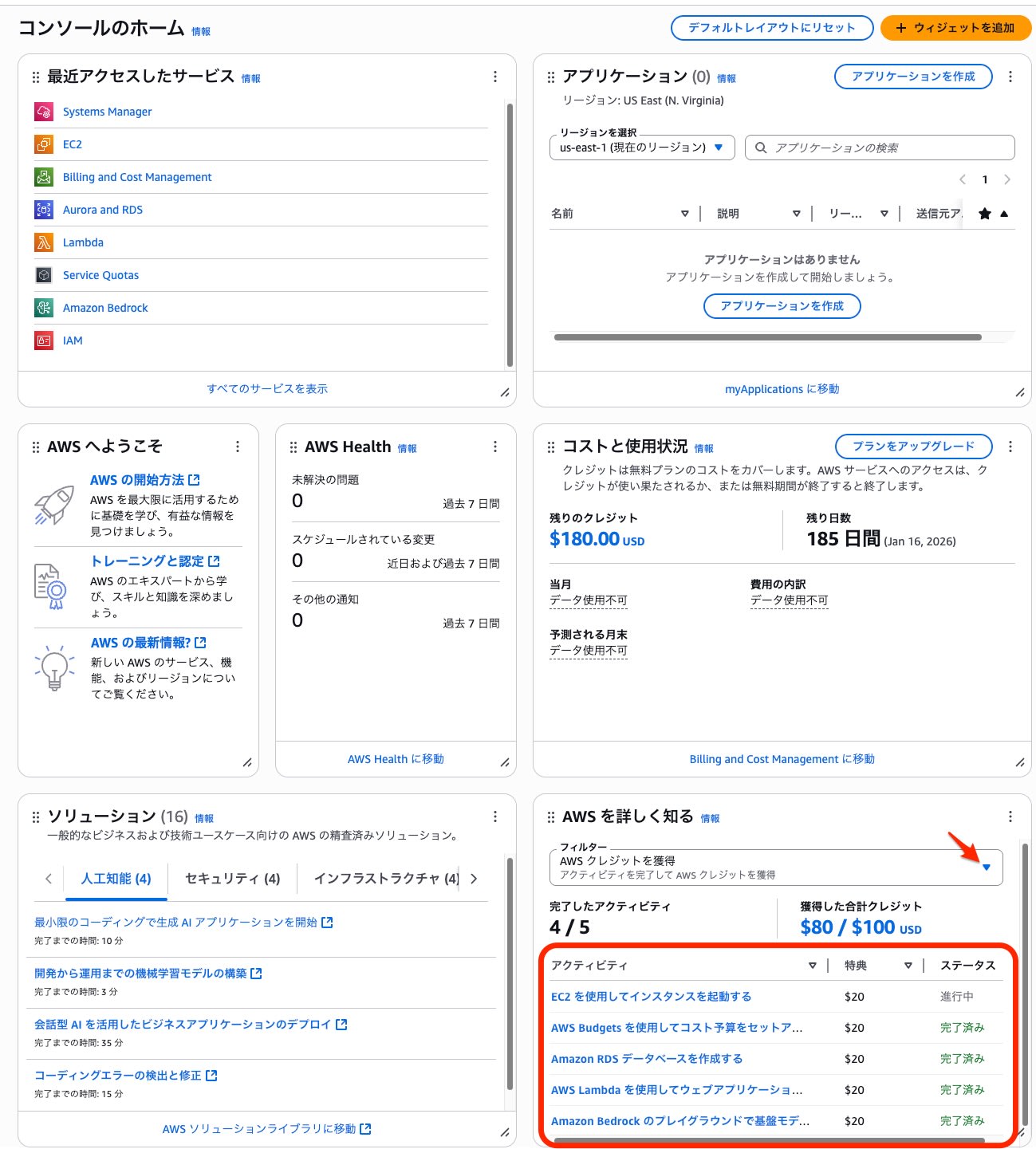Viewport: 1036px width, 1149px height.
Task: Grab the drag handle of コストと使用状況 widget
Action: click(551, 447)
